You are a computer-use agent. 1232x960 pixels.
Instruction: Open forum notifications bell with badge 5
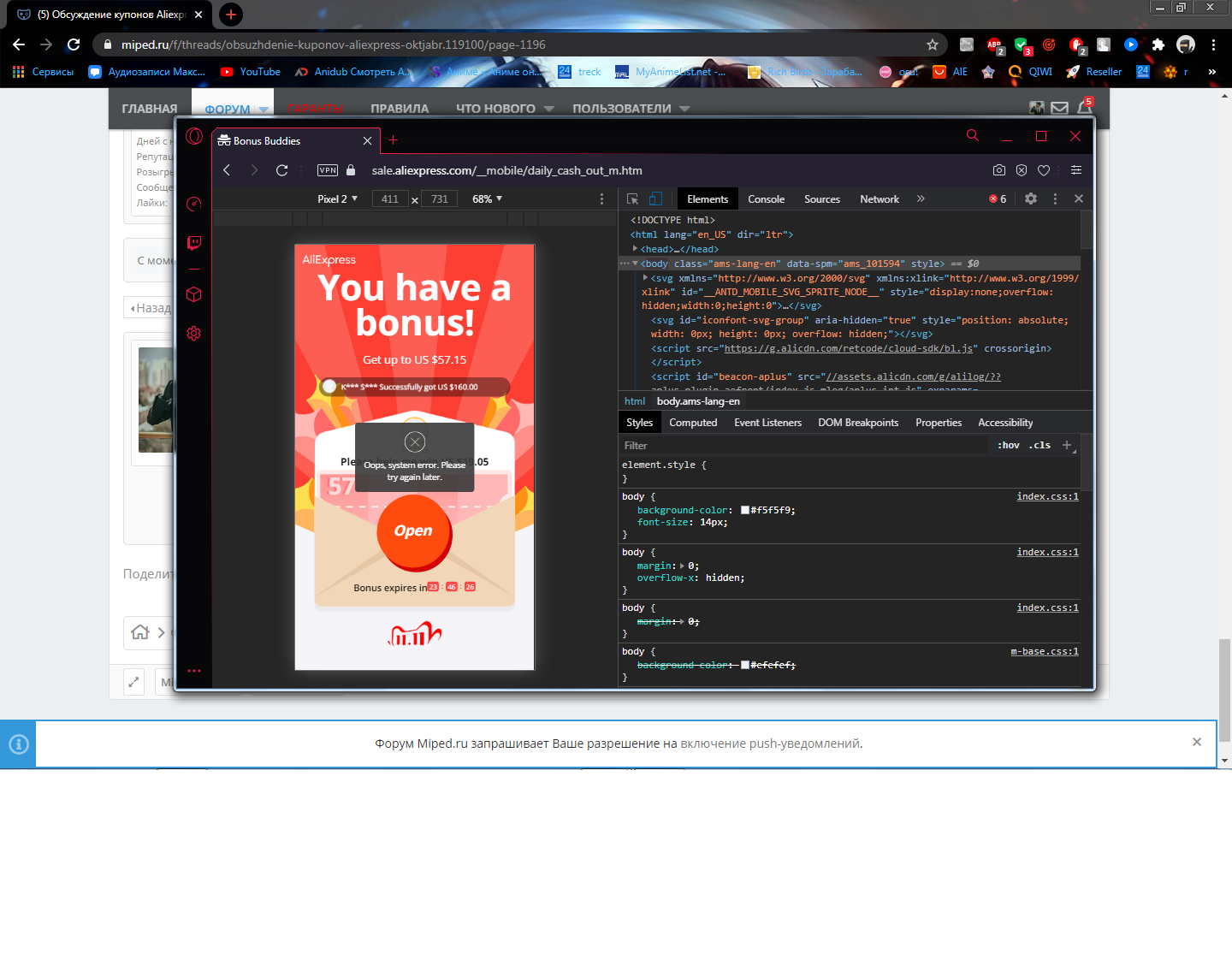point(1085,106)
